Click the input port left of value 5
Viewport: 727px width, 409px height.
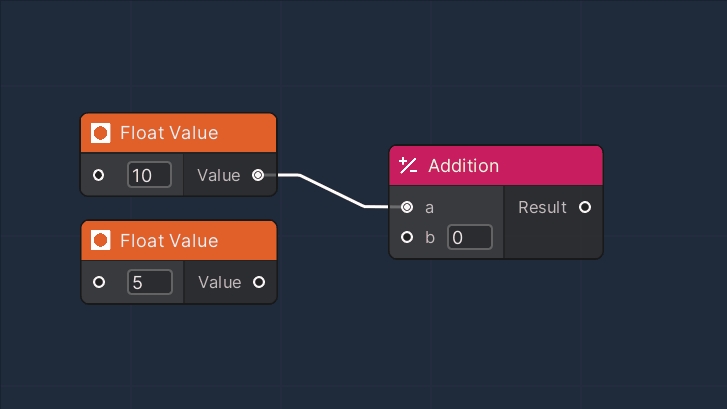coord(98,282)
